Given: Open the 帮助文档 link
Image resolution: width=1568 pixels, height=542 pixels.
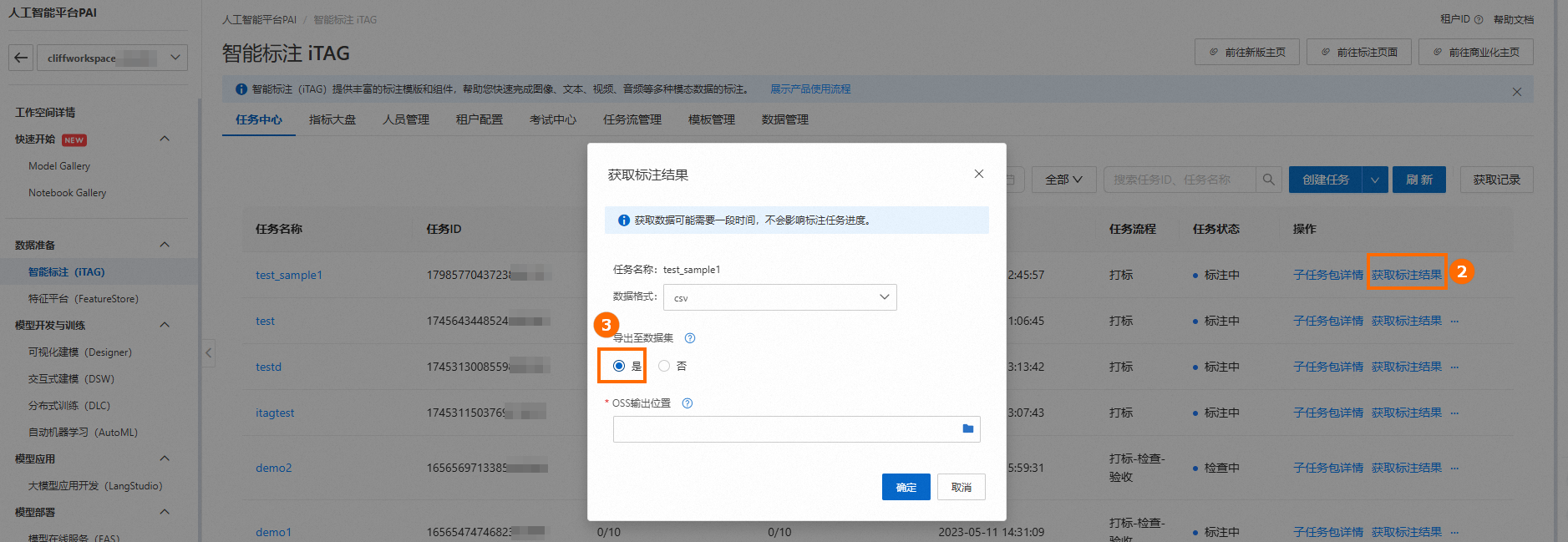Looking at the screenshot, I should pos(1514,19).
